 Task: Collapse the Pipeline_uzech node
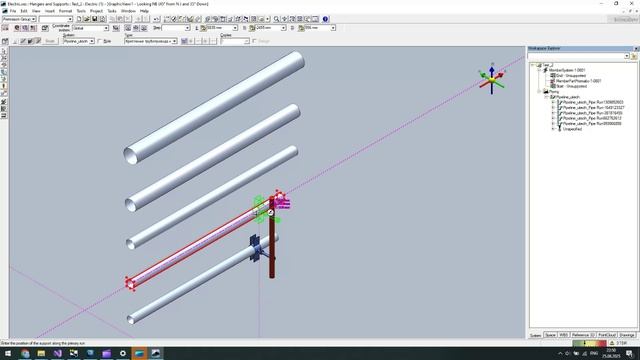546,97
